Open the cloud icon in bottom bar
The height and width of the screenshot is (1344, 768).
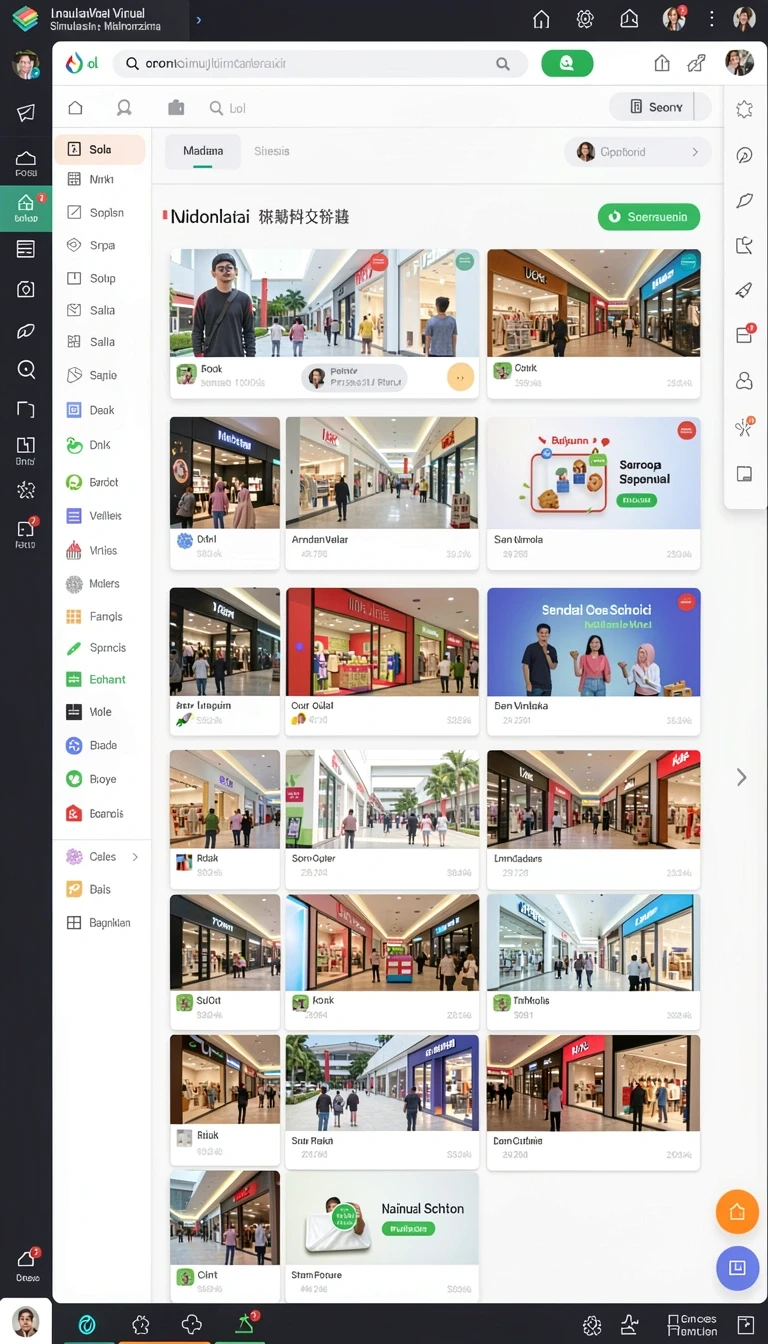click(x=191, y=1325)
